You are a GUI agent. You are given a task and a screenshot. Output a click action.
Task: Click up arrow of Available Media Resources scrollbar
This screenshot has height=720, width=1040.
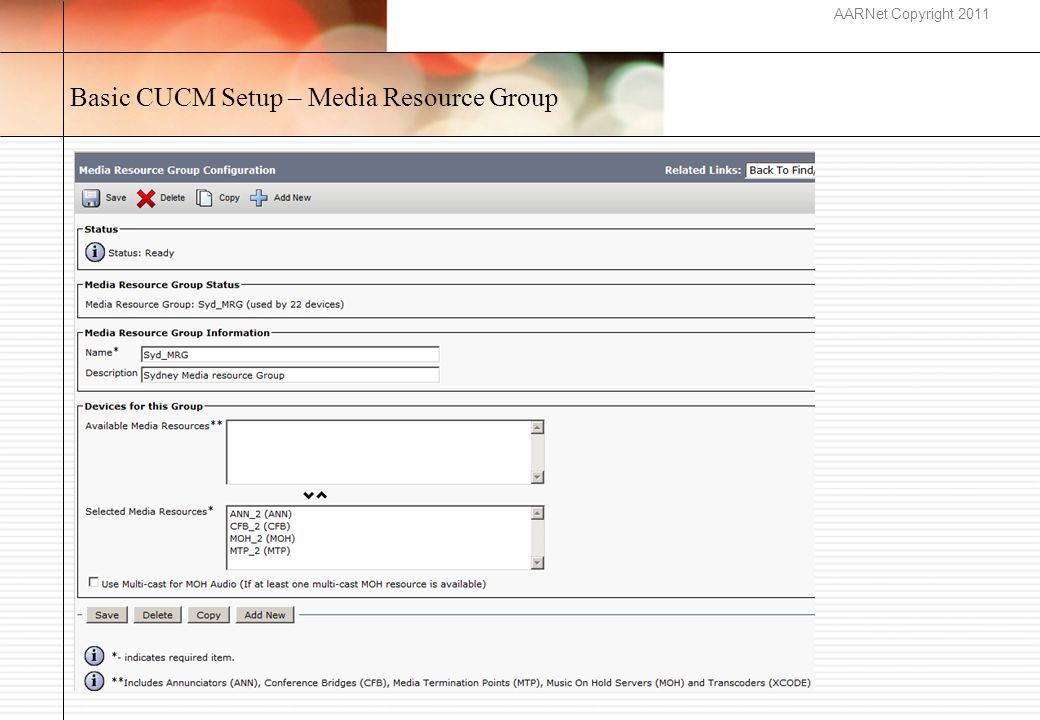(538, 427)
